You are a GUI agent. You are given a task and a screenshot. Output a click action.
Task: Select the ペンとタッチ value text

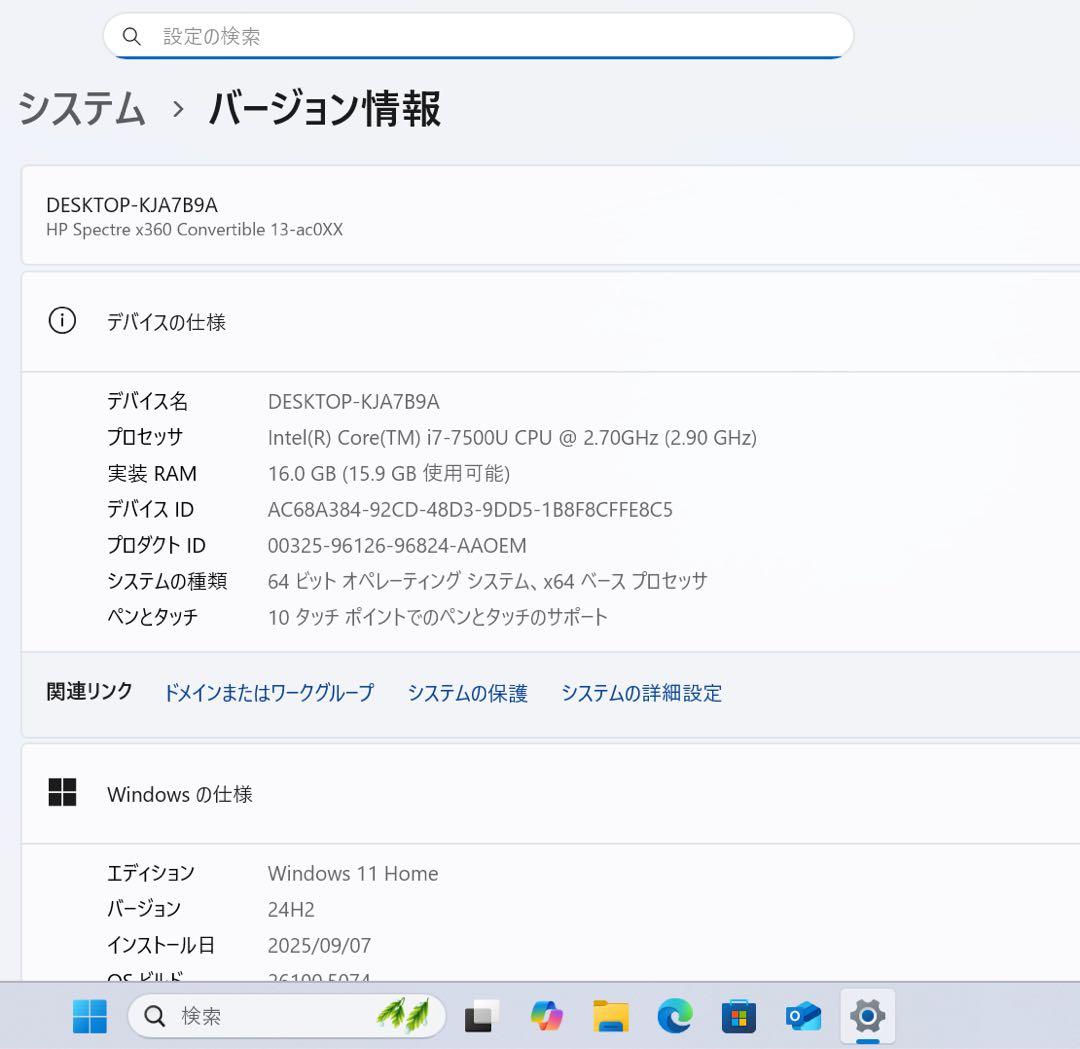[x=438, y=616]
